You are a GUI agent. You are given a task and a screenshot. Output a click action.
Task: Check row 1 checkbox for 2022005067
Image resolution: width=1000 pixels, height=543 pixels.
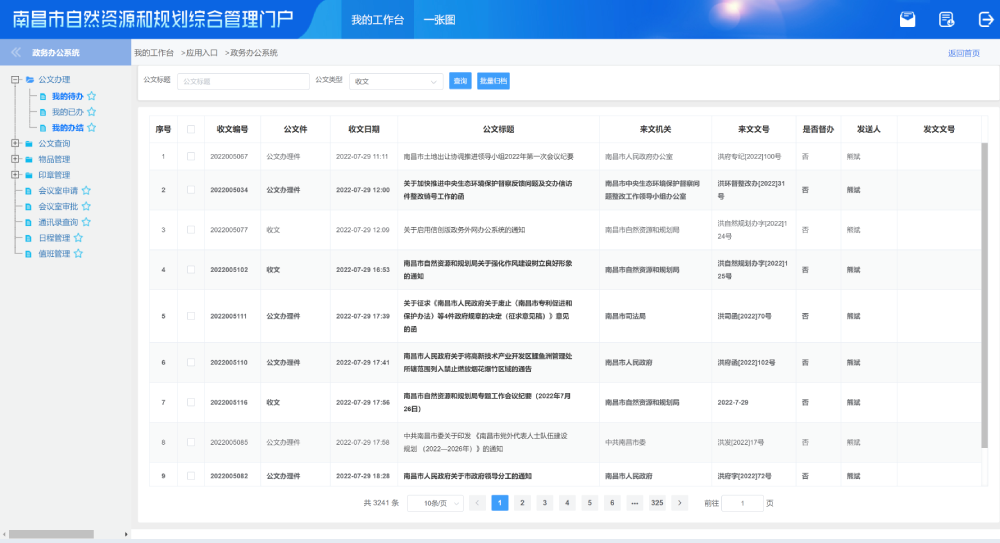coord(191,156)
